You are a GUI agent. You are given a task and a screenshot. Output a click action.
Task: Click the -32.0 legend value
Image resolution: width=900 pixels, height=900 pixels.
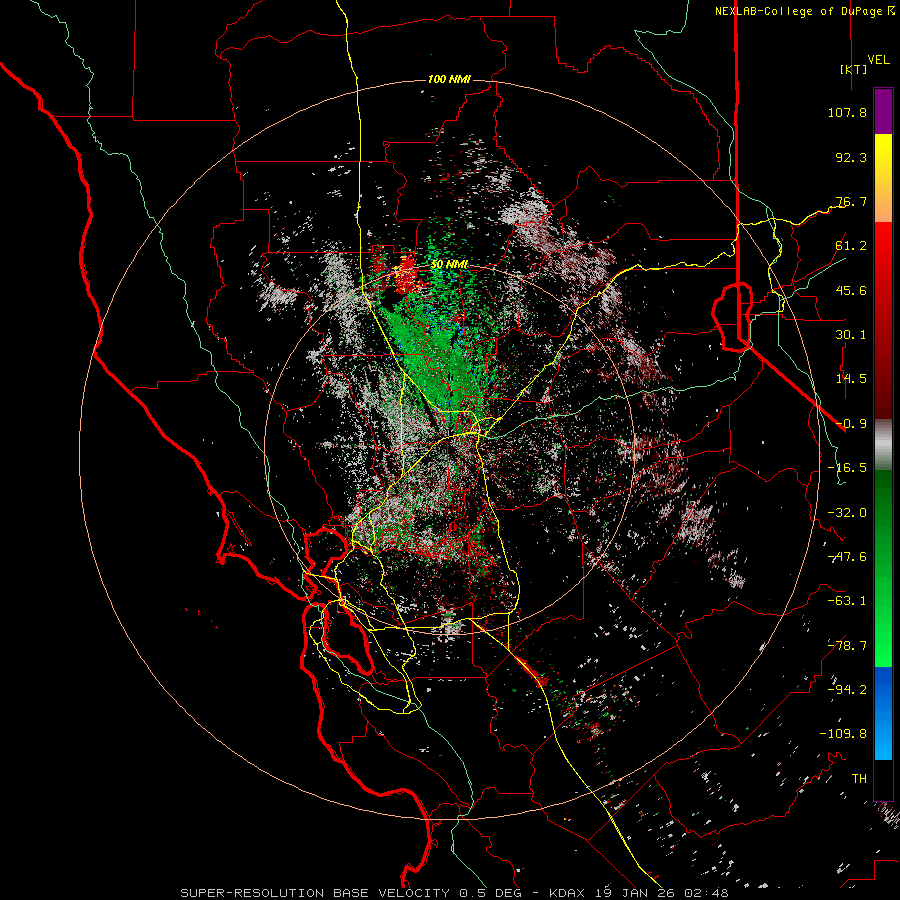847,513
